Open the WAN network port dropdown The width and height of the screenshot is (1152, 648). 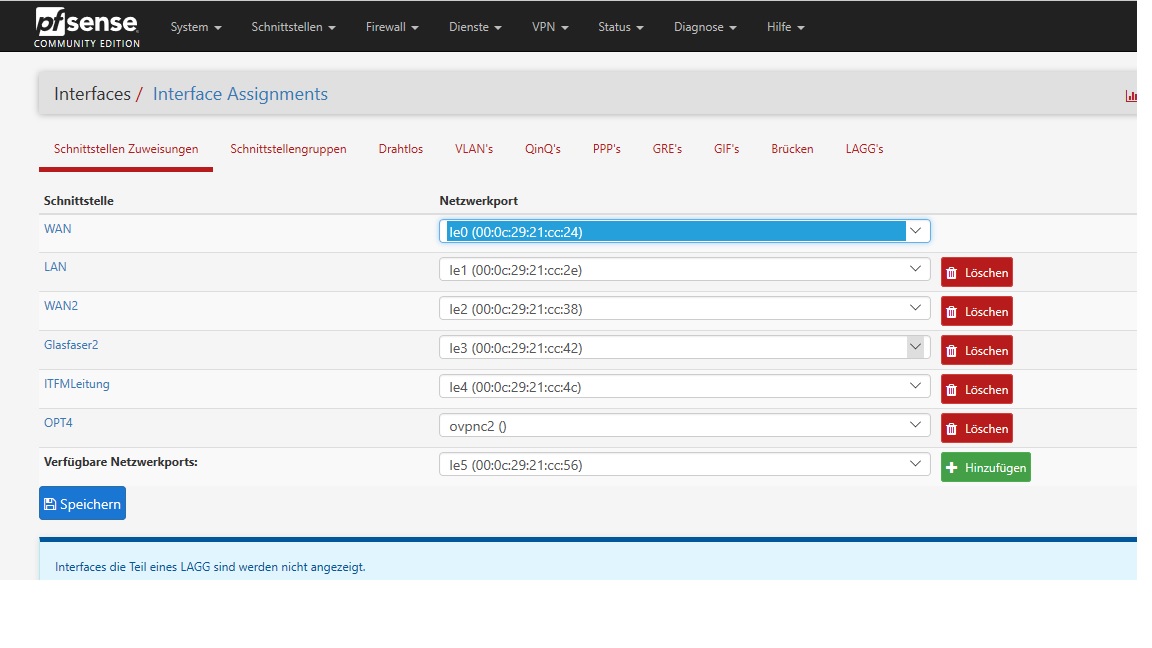[x=684, y=231]
